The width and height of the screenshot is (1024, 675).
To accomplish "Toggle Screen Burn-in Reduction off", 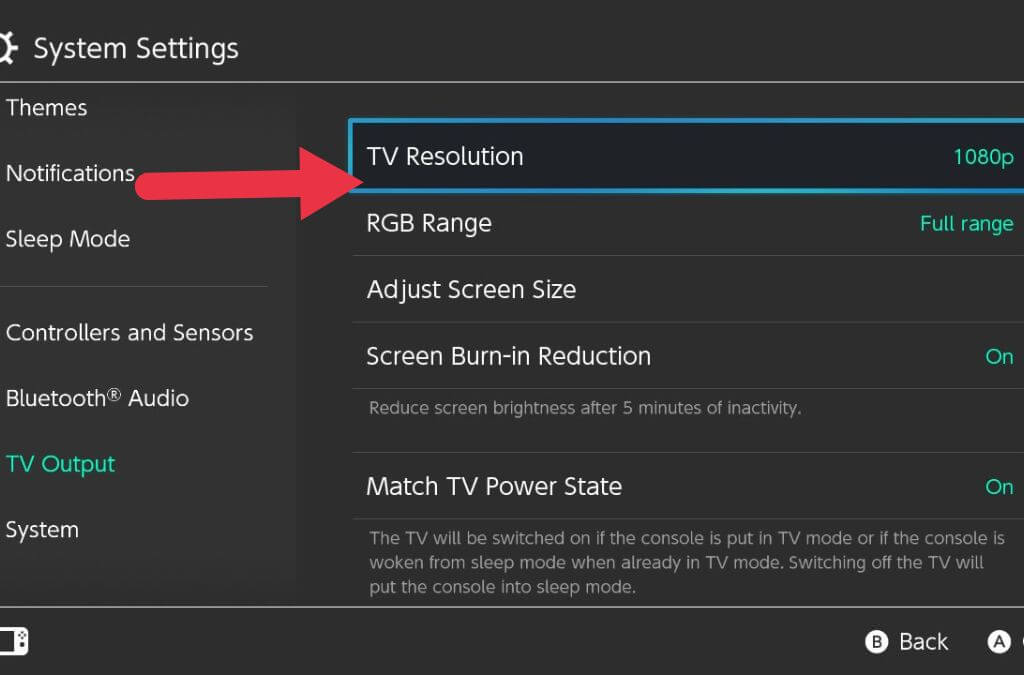I will point(999,357).
